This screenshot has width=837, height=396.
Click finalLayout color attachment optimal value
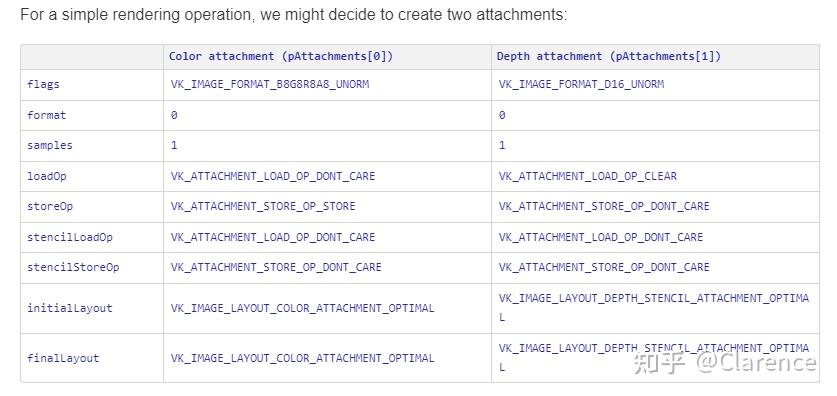(303, 358)
